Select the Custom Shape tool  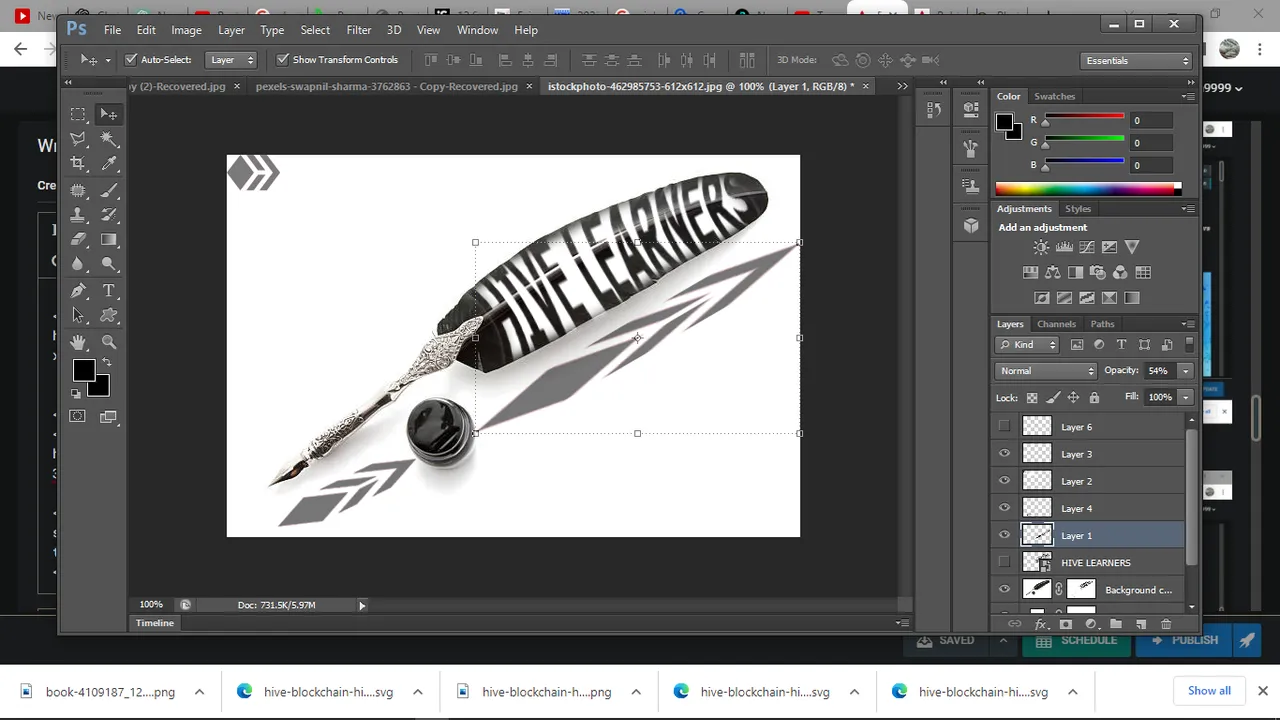coord(109,316)
